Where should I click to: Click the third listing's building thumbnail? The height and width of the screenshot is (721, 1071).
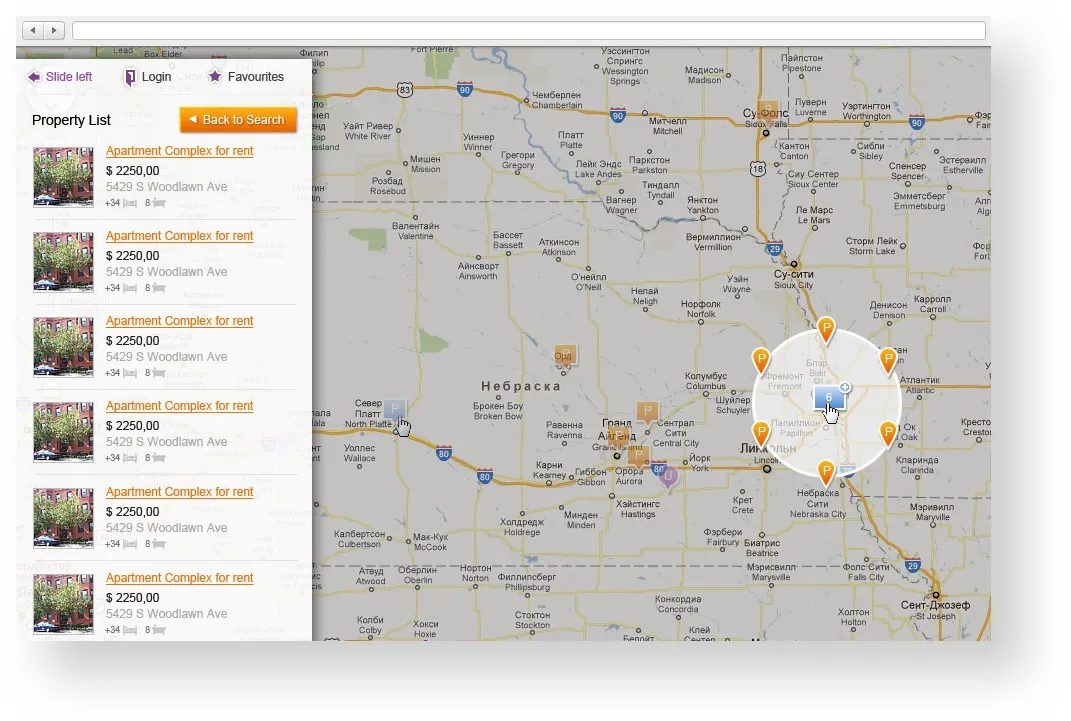point(64,347)
